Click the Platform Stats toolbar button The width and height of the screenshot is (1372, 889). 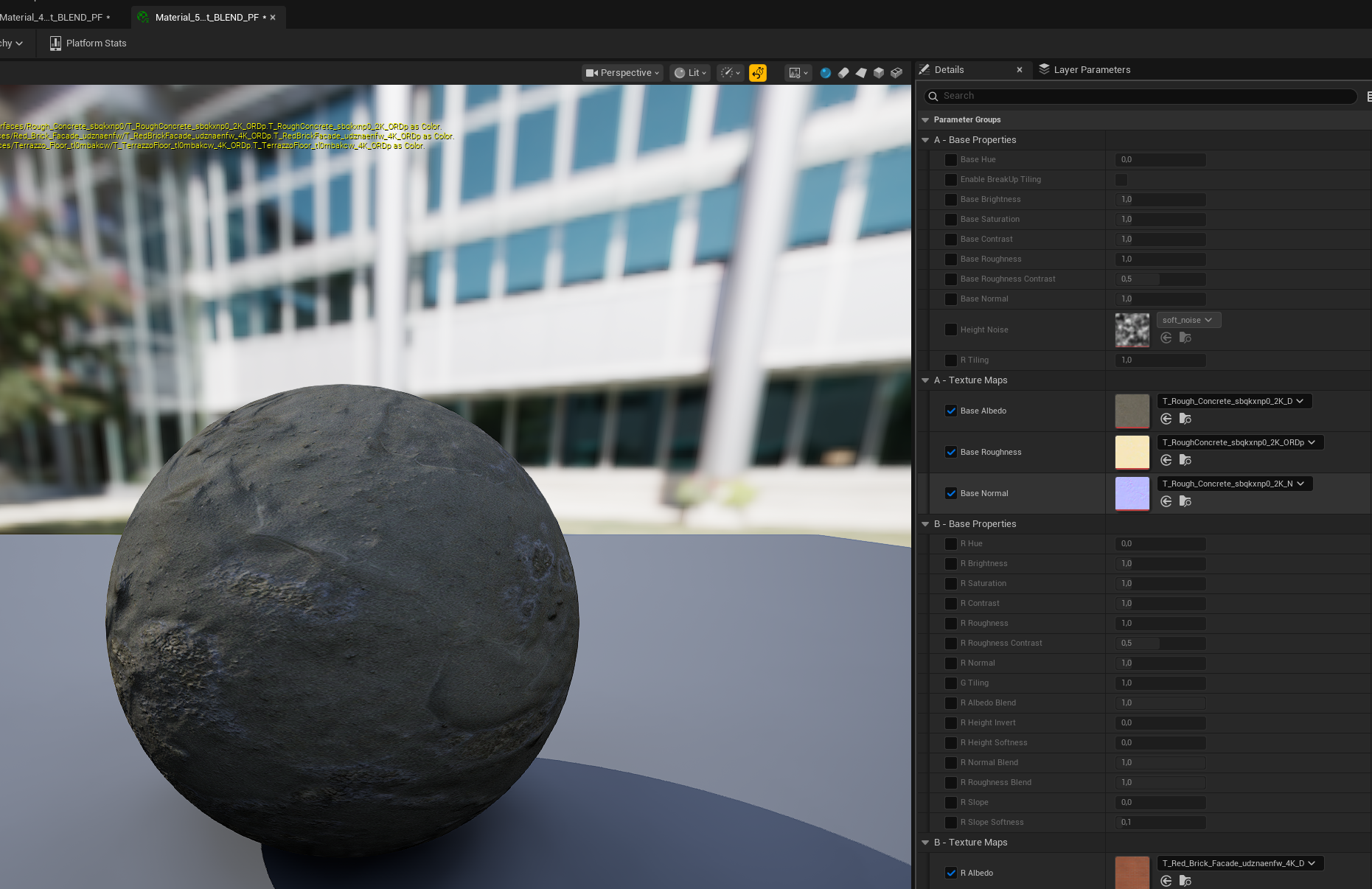(88, 43)
